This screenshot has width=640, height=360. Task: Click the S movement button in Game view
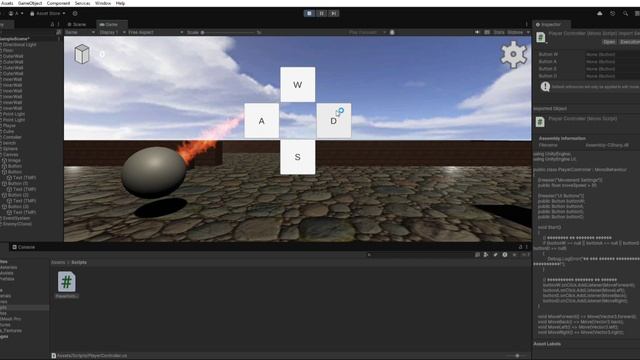pos(298,157)
